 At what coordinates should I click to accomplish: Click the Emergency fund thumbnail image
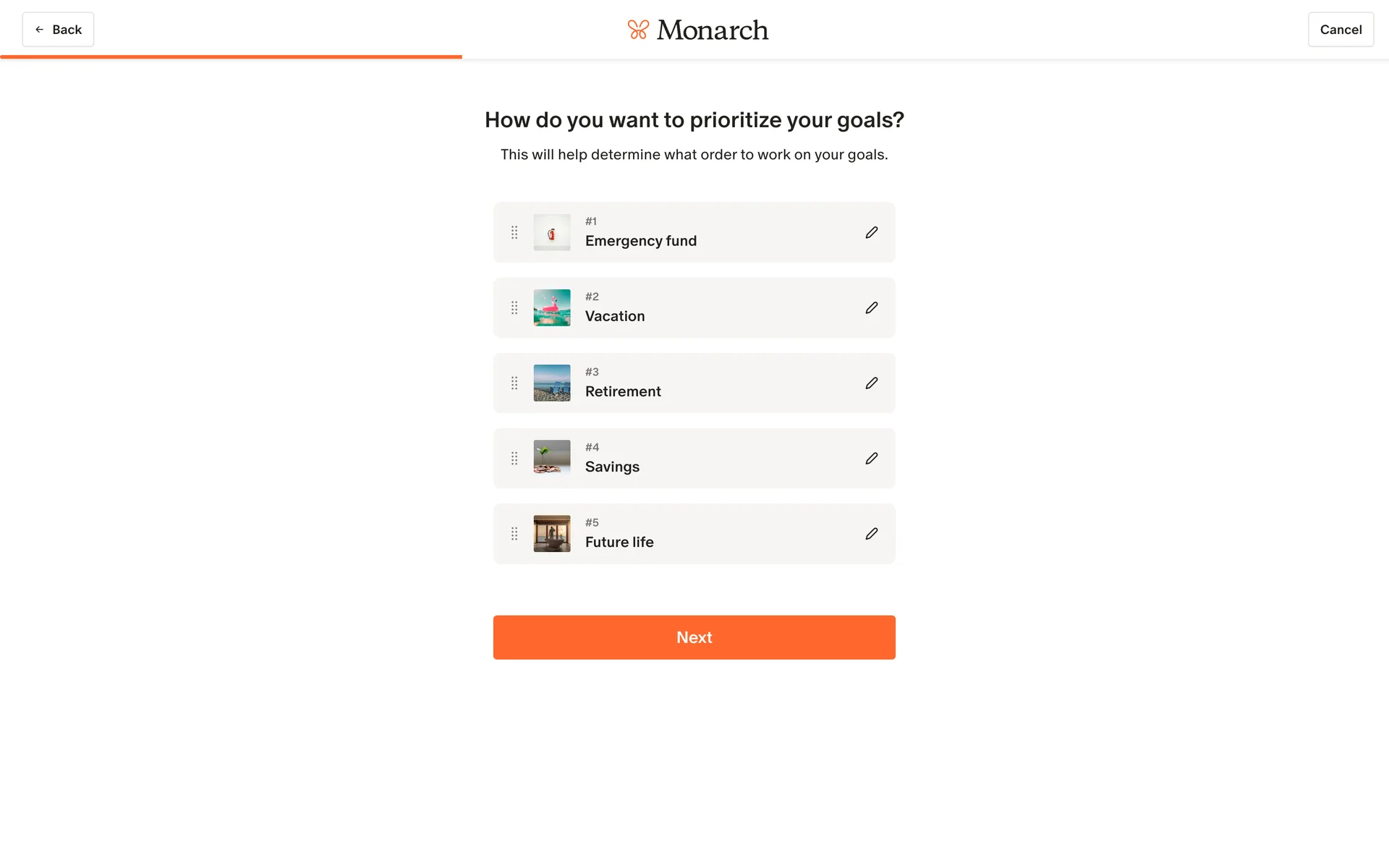click(552, 232)
